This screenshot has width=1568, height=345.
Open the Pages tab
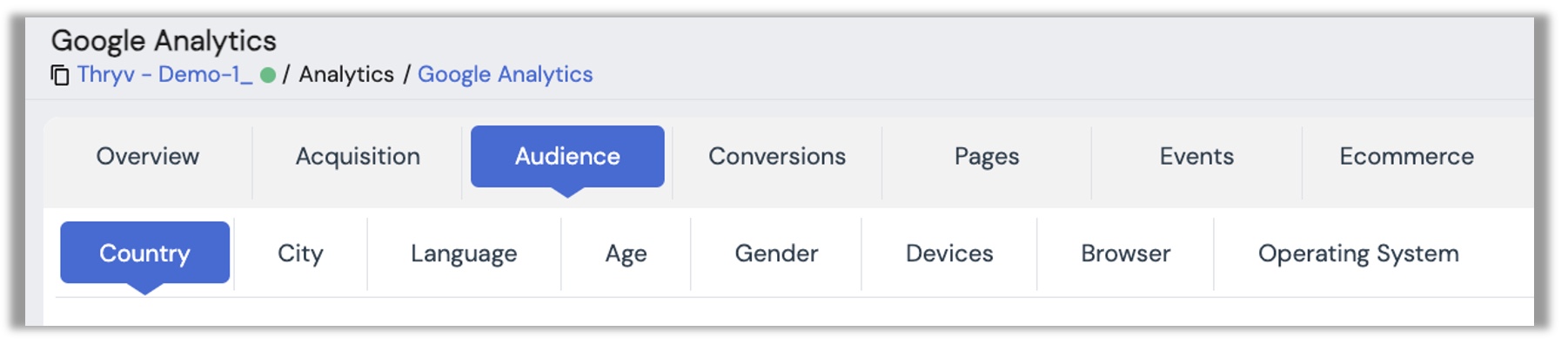coord(987,157)
